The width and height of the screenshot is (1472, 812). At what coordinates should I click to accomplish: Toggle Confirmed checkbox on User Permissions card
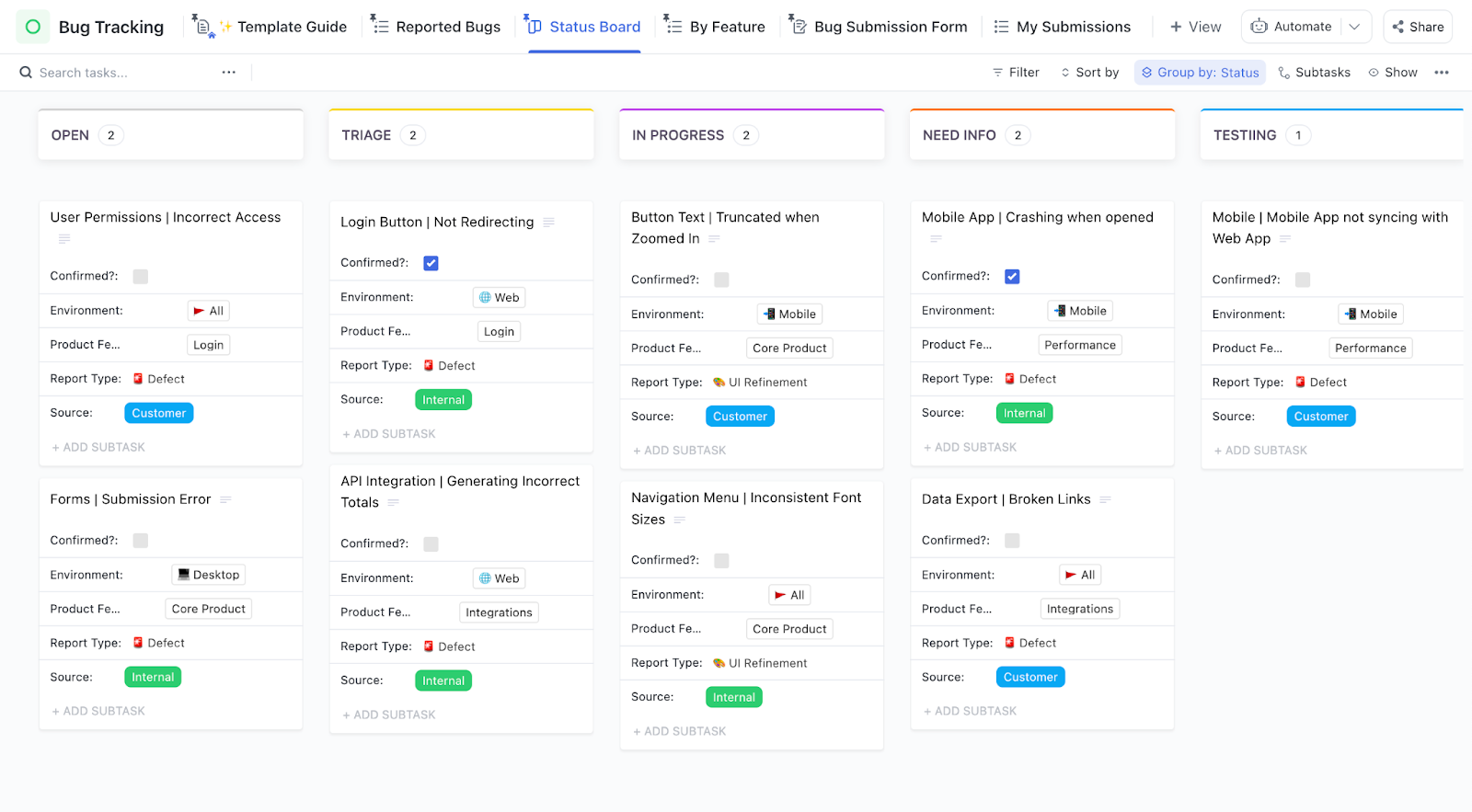(141, 277)
